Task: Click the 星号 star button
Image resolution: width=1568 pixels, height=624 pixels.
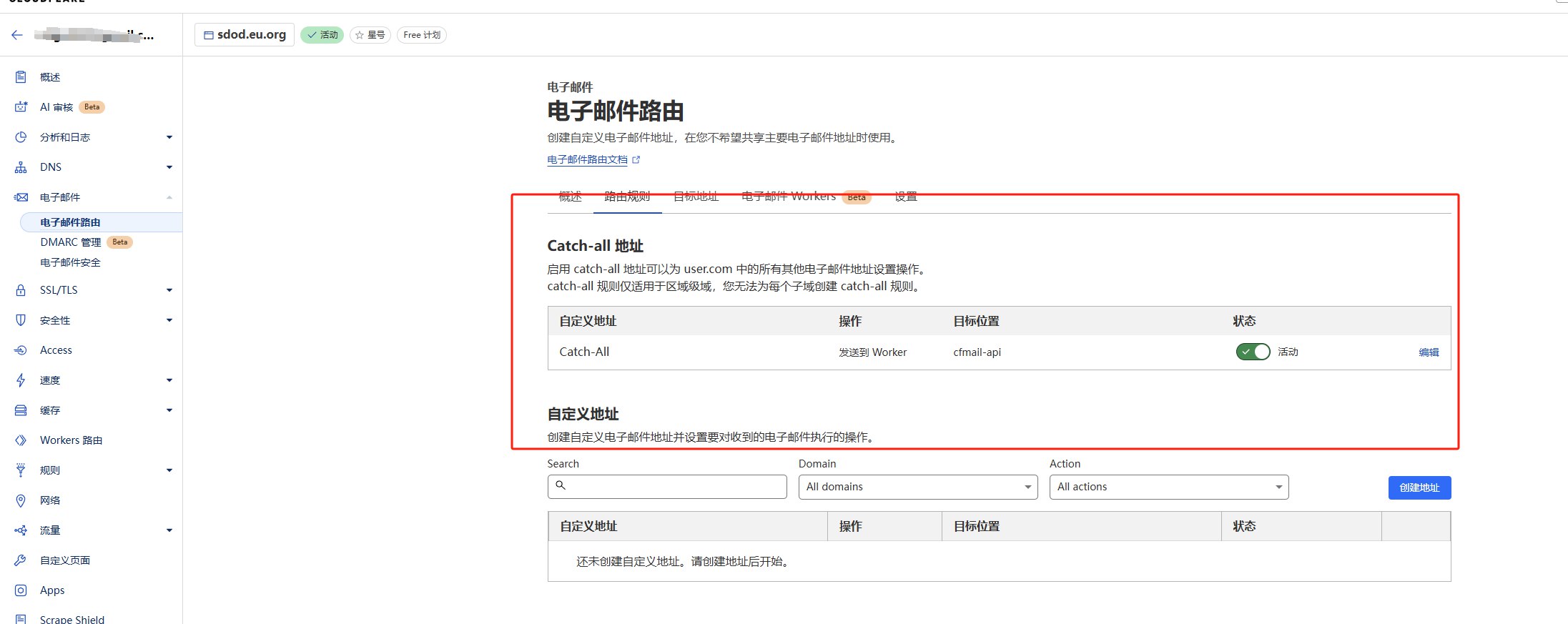Action: coord(370,34)
